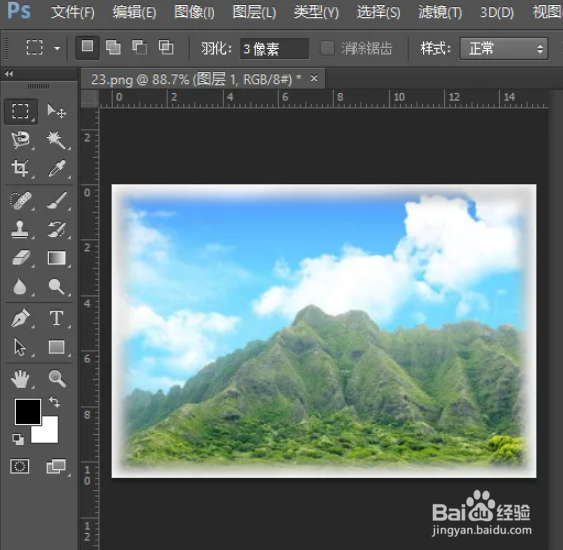
Task: Click the 羽化 feather input field
Action: click(274, 48)
